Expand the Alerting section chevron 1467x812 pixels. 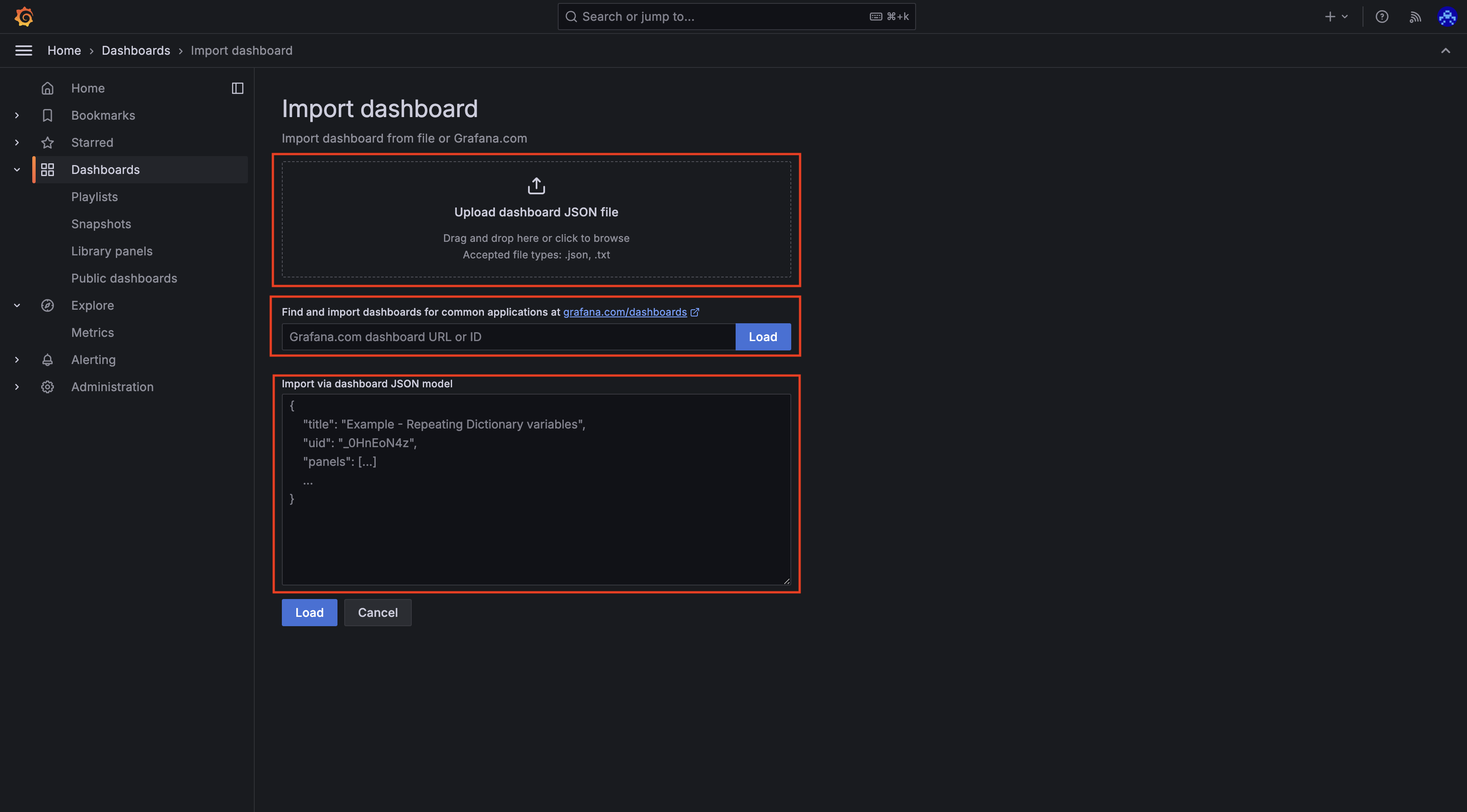coord(17,360)
